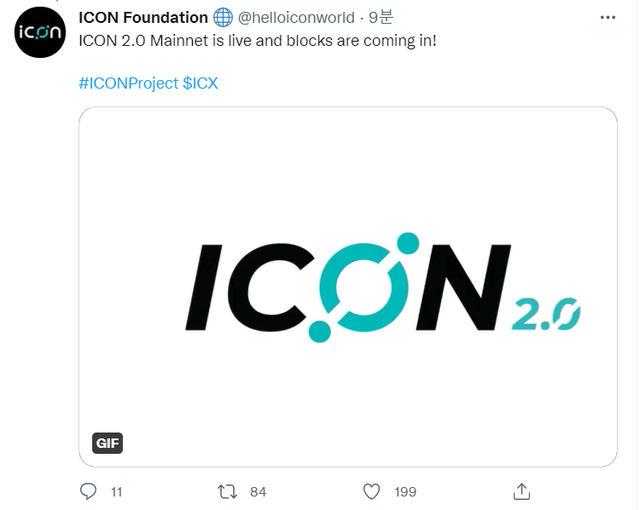Open the tweet via the 9분 timestamp
Viewport: 640px width, 510px height.
pos(381,18)
